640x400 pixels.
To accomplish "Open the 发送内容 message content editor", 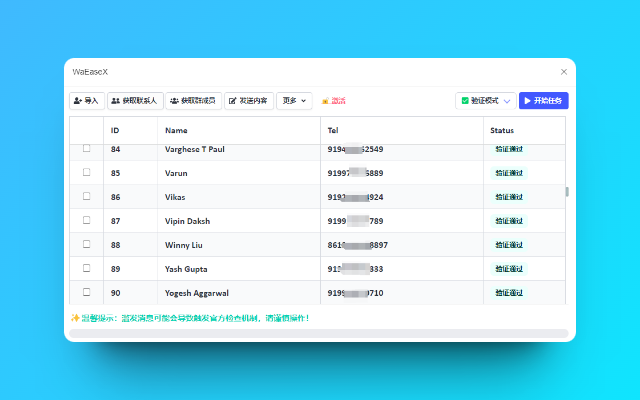I will pyautogui.click(x=249, y=101).
